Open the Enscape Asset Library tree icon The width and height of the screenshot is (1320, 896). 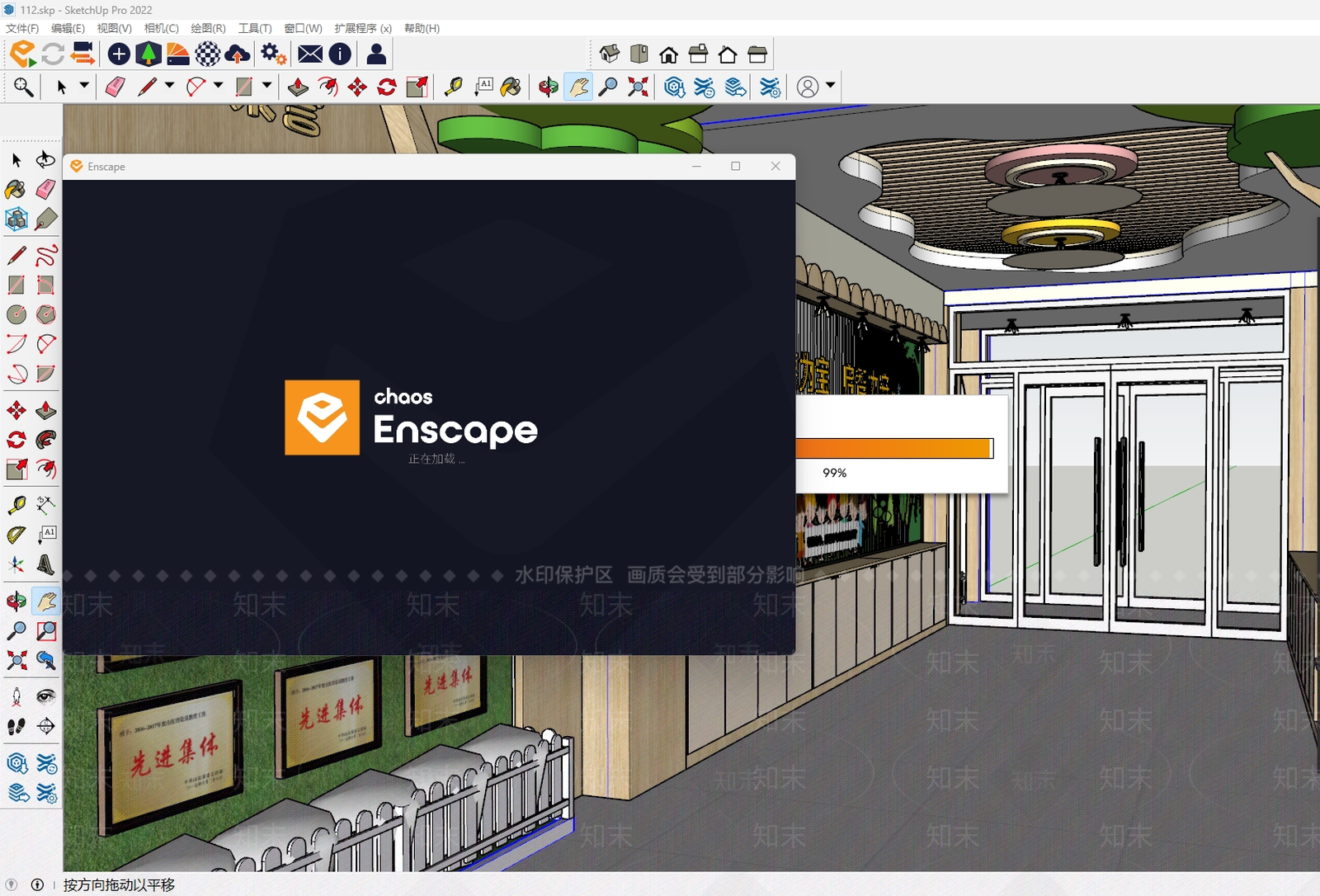[148, 54]
